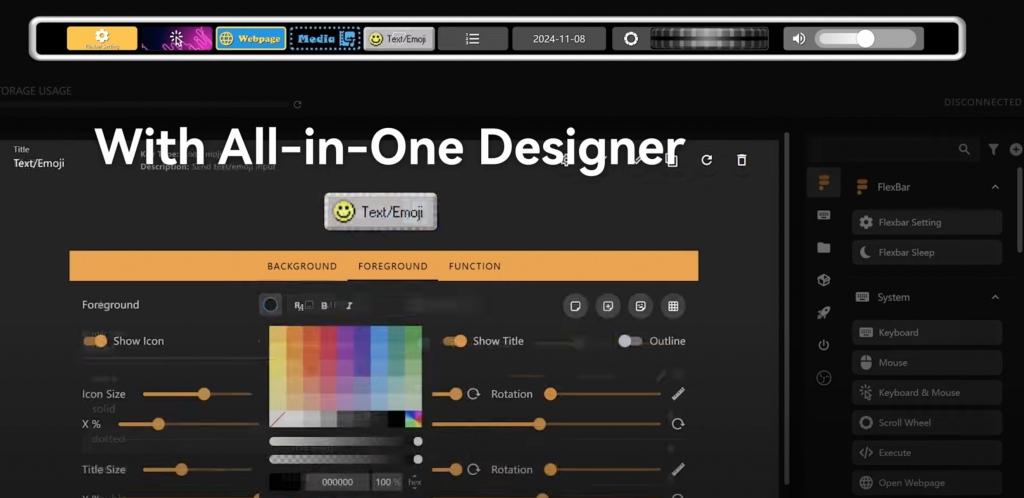Screen dimensions: 1024x498
Task: Click the scroll wheel ring on FlexBar preview
Action: (631, 39)
